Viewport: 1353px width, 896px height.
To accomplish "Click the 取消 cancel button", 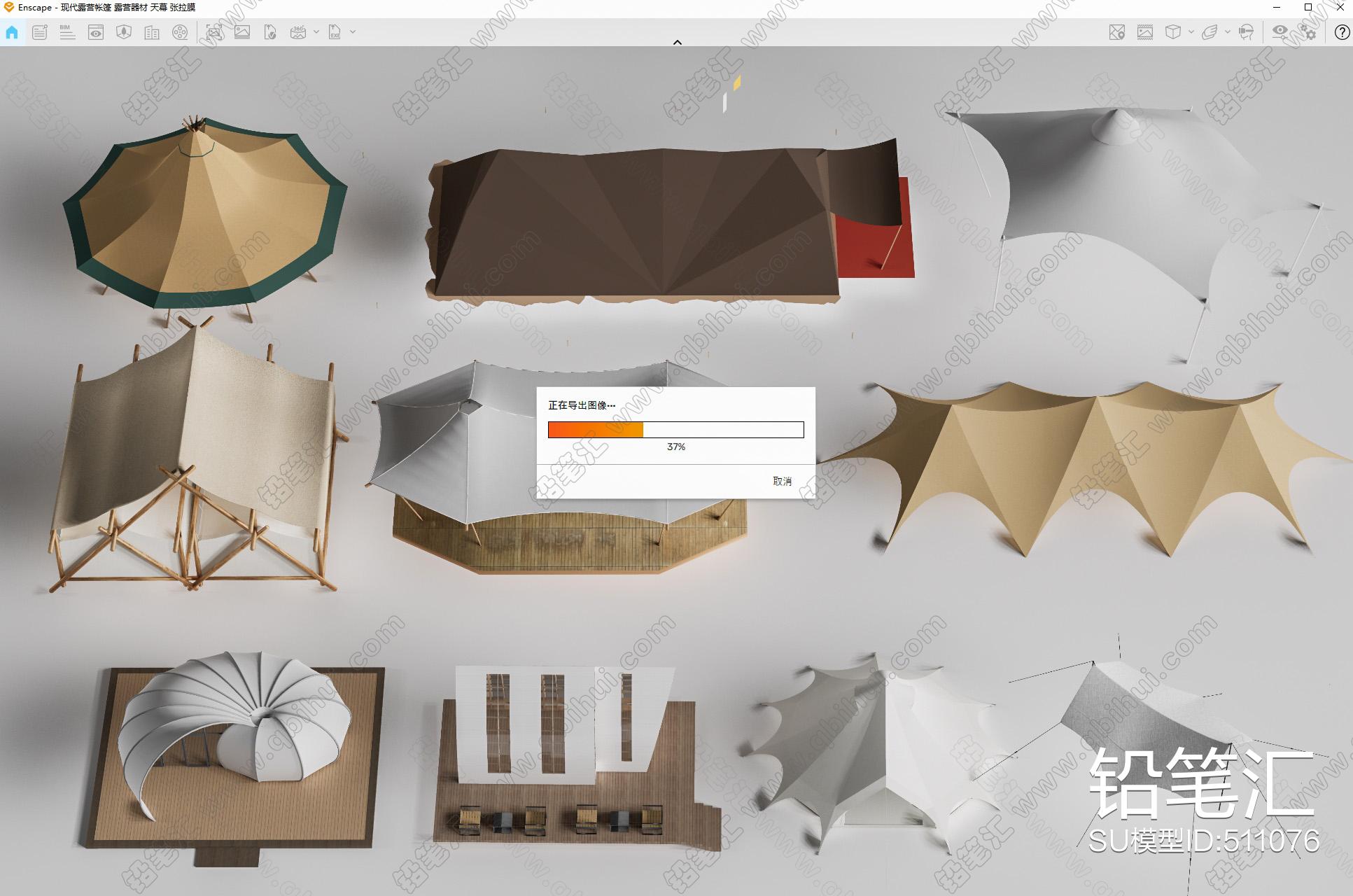I will 783,481.
